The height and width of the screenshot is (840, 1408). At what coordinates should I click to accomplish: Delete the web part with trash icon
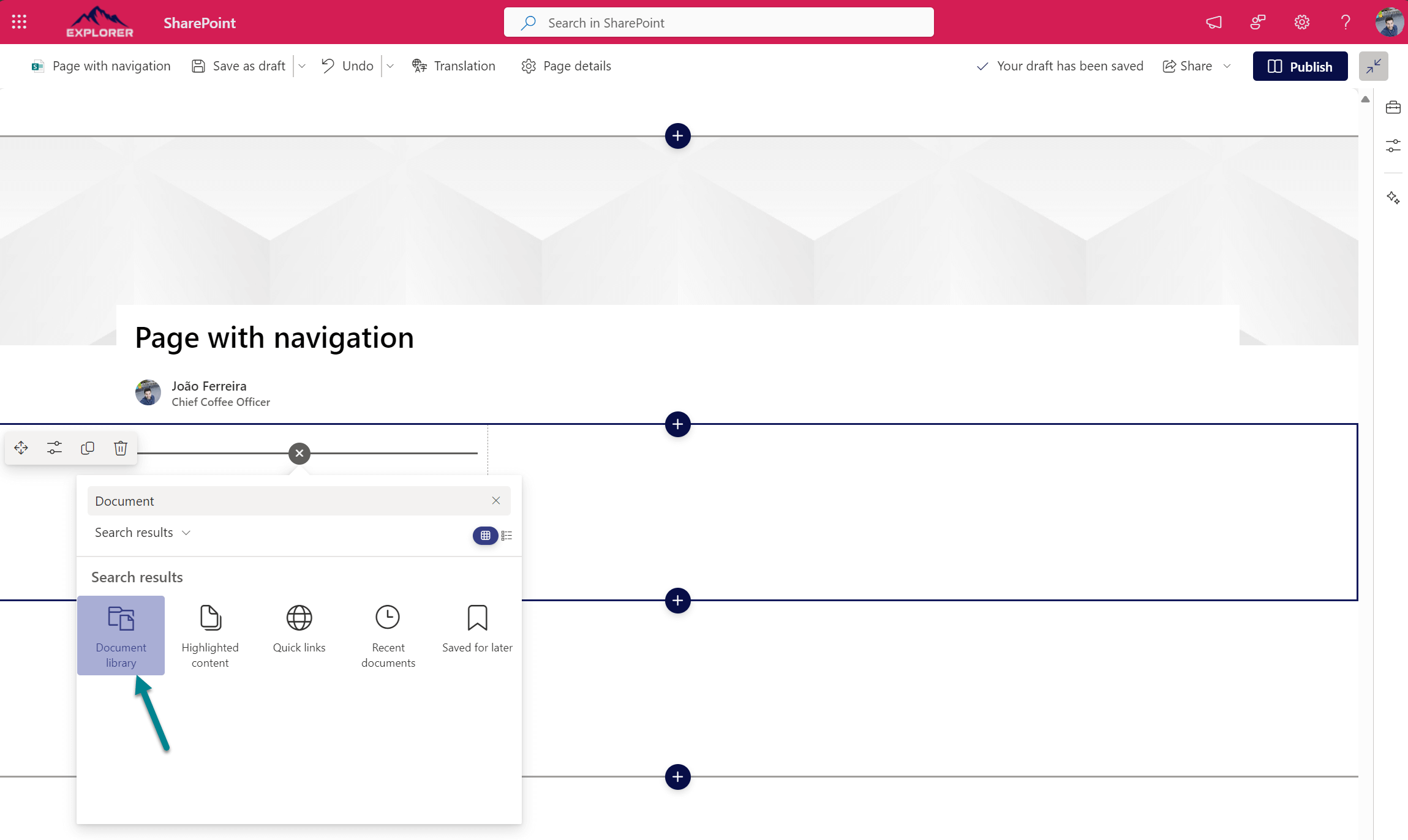tap(120, 448)
